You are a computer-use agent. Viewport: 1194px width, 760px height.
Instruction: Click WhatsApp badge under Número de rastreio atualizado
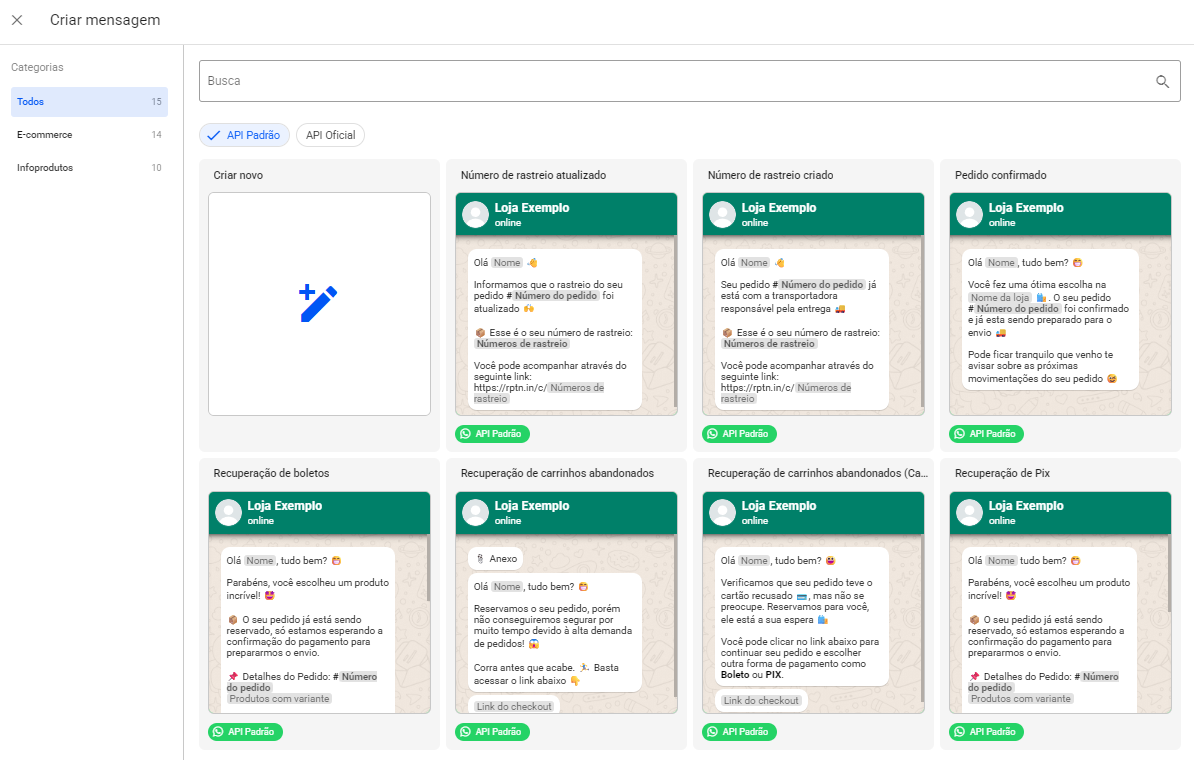(493, 434)
